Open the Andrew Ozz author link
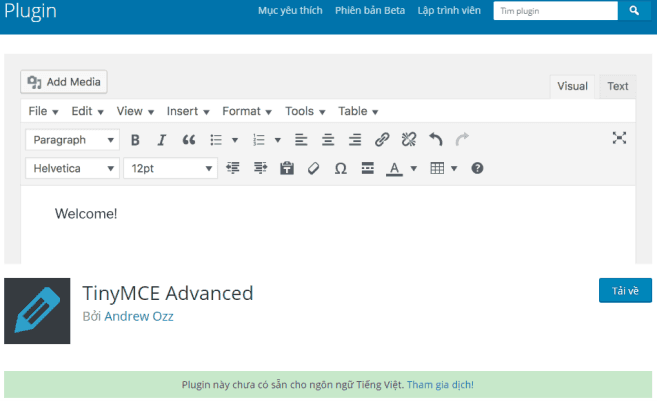The image size is (657, 401). (x=139, y=316)
